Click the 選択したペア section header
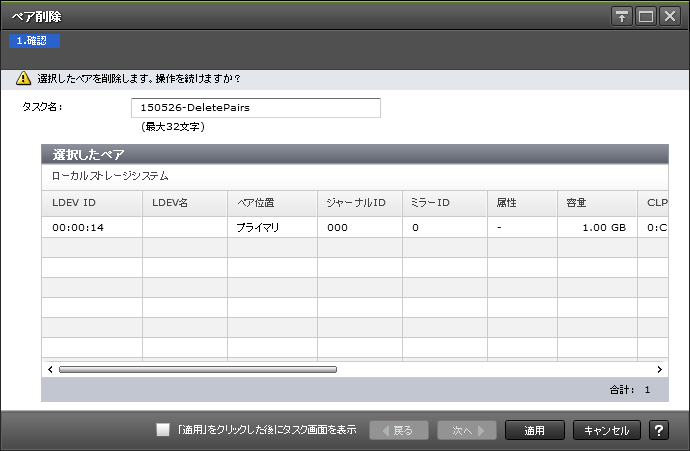This screenshot has height=451, width=690. [355, 154]
